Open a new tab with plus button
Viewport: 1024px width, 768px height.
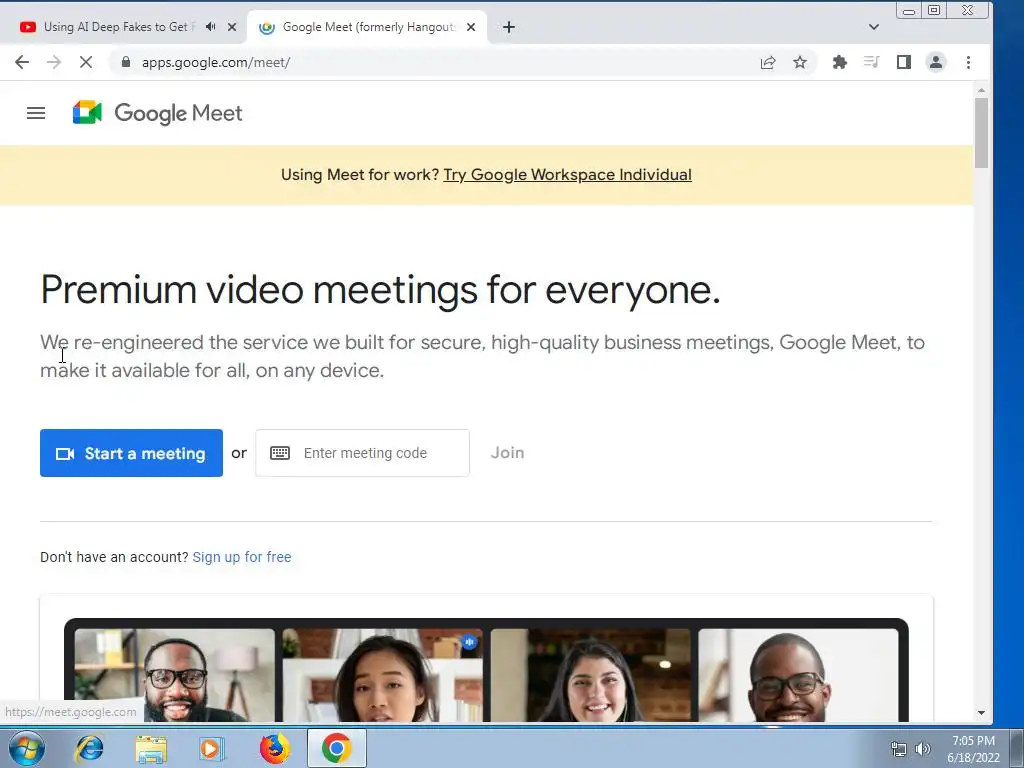point(509,27)
